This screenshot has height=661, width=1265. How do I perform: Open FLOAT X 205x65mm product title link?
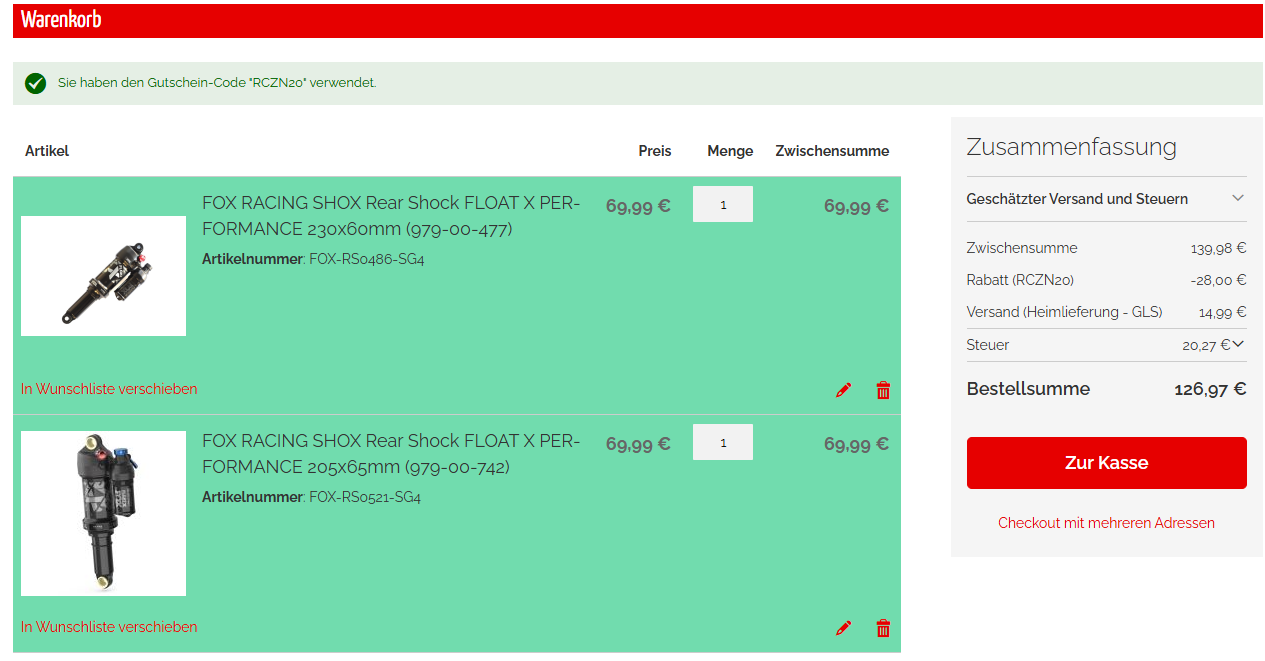390,454
